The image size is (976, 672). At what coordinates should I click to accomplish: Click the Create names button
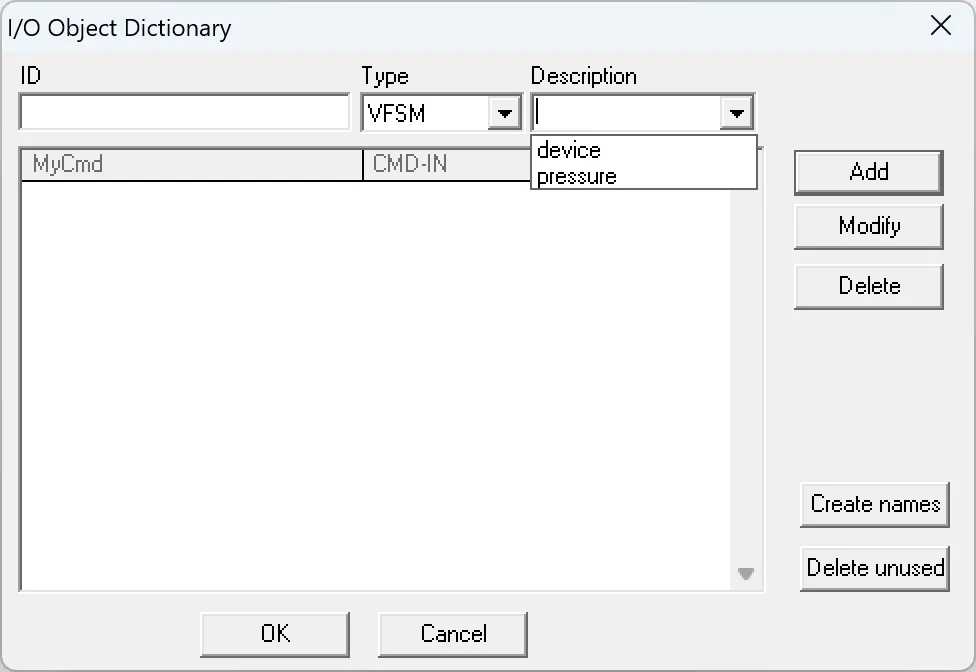coord(874,504)
